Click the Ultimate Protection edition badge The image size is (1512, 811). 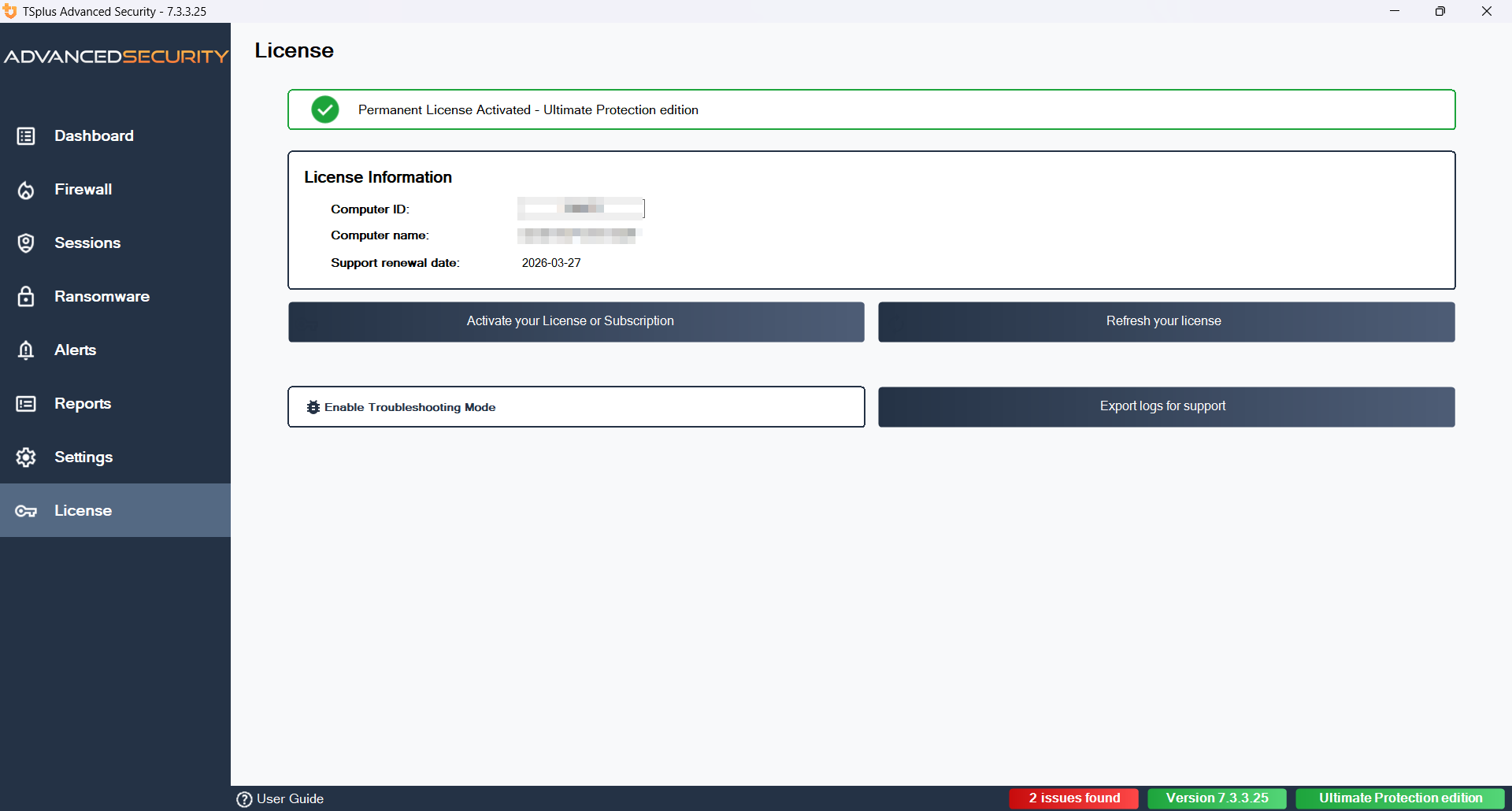point(1400,798)
